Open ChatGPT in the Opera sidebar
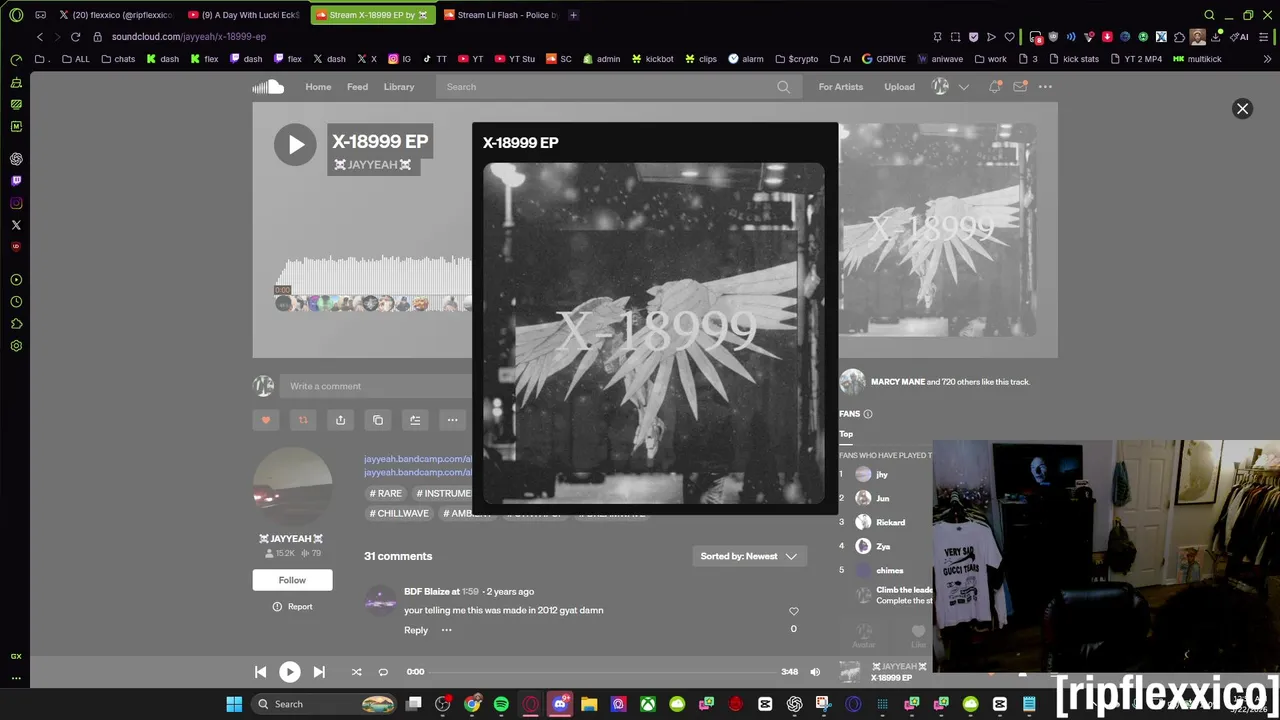Screen dimensions: 1280x720 click(x=16, y=159)
